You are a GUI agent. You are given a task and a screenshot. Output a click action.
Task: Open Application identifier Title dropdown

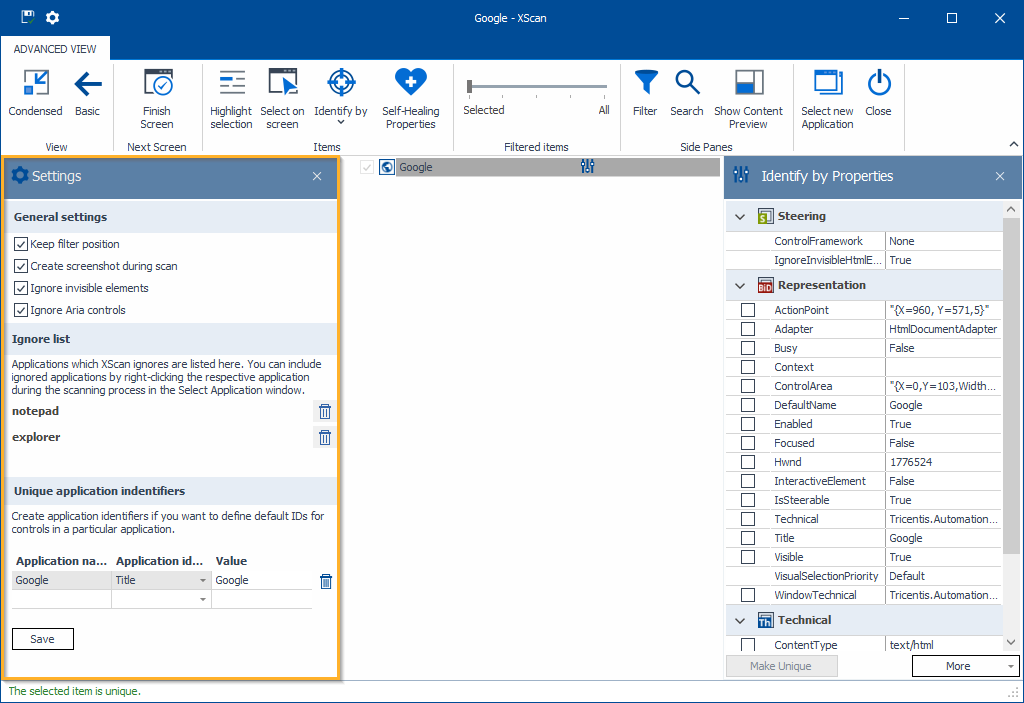click(x=204, y=580)
